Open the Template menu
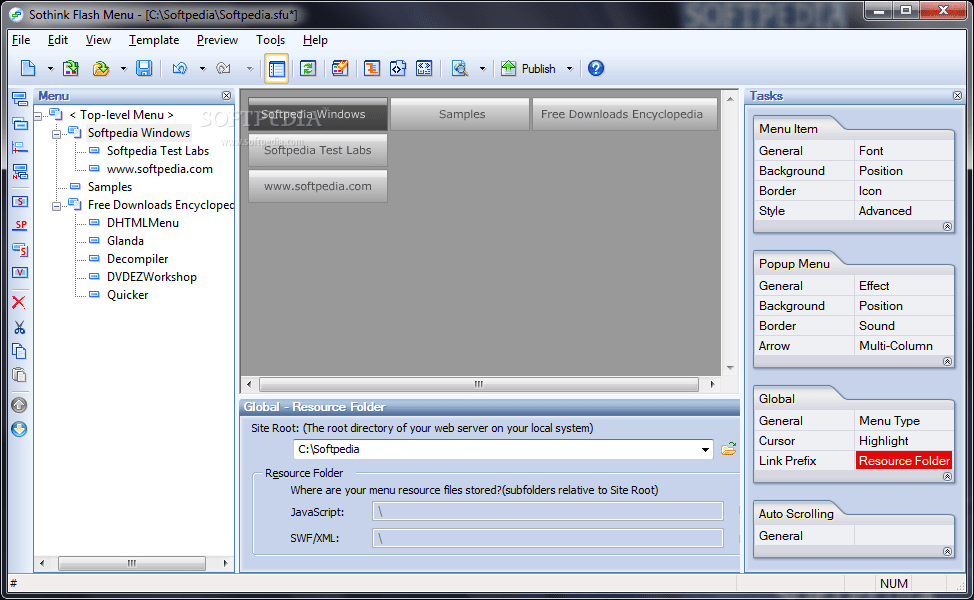 click(154, 40)
